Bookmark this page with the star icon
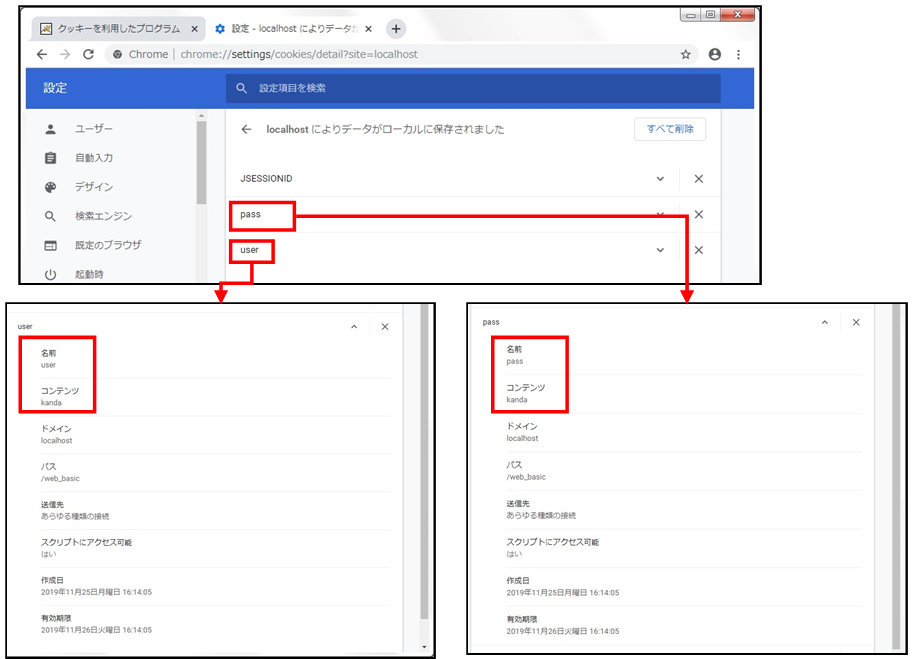Screen dimensions: 913x659 [686, 54]
